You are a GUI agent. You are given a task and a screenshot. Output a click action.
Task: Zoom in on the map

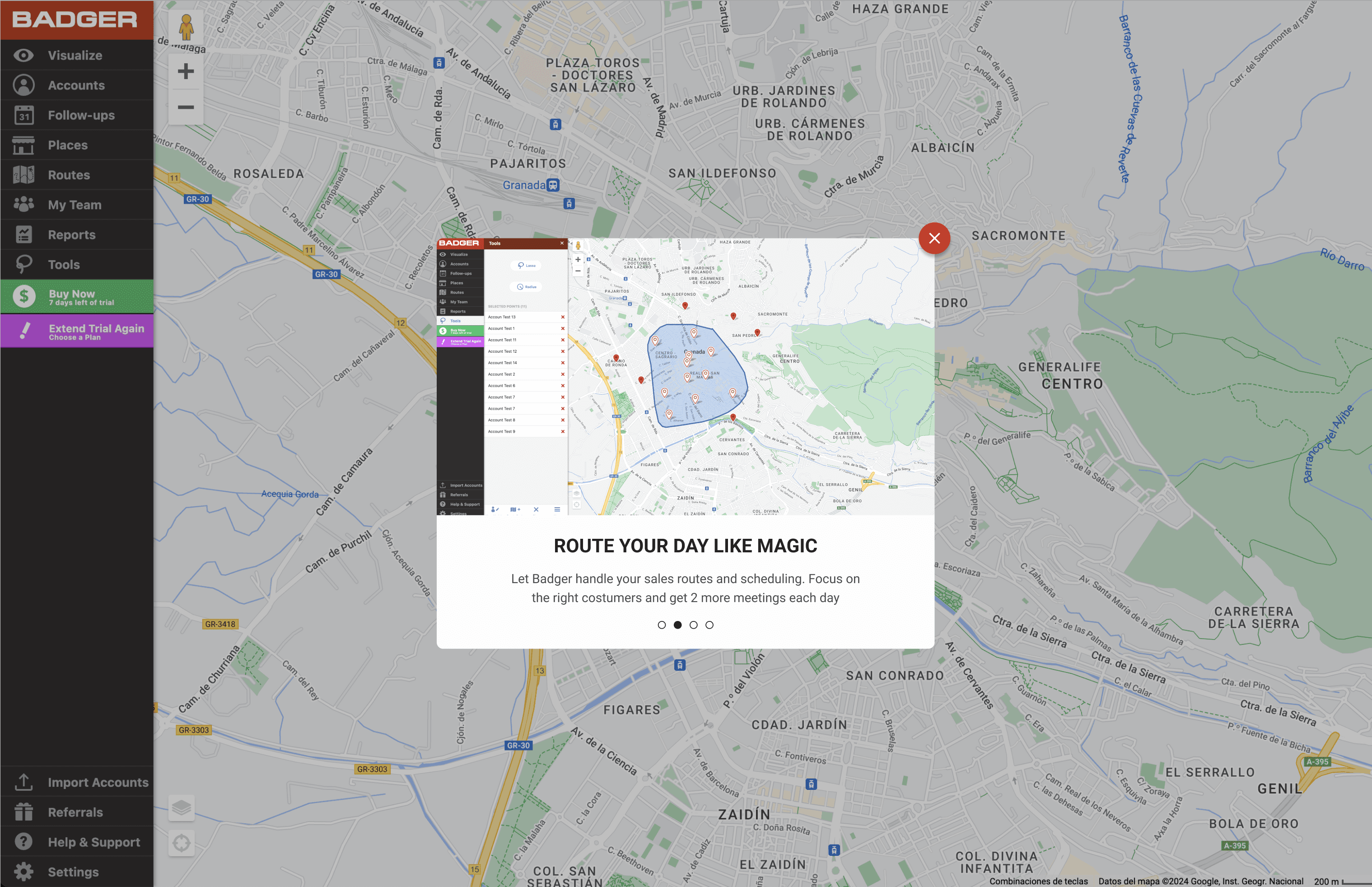pyautogui.click(x=186, y=71)
